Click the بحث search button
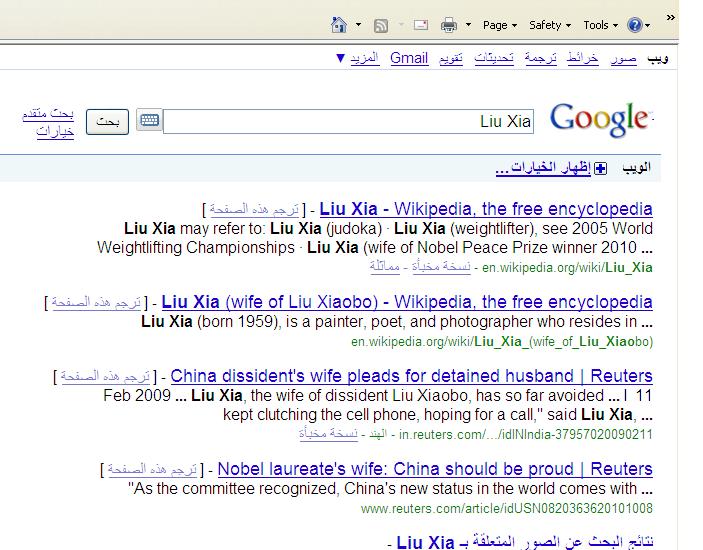The width and height of the screenshot is (703, 550). tap(107, 121)
